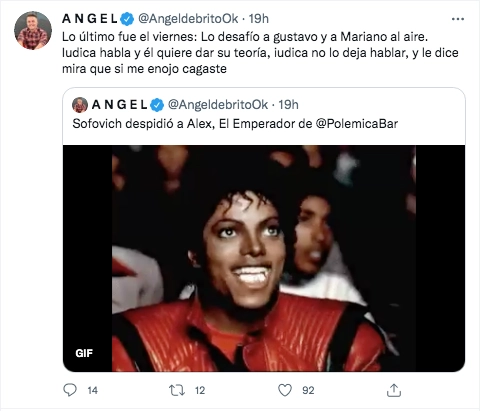This screenshot has width=482, height=411.
Task: Play the Thriller GIF image
Action: click(x=264, y=258)
